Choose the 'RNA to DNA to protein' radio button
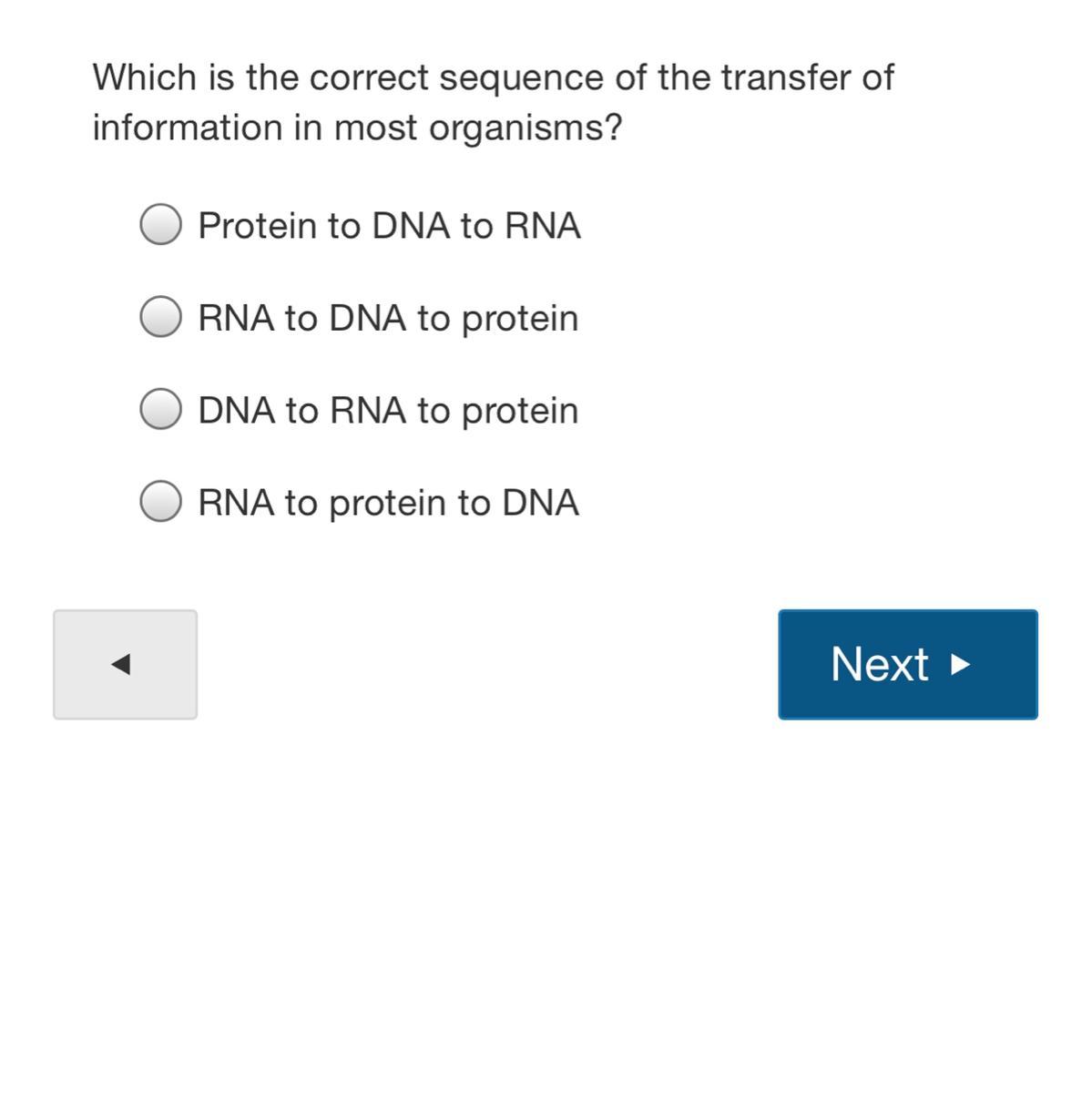The width and height of the screenshot is (1092, 1093). pos(161,317)
